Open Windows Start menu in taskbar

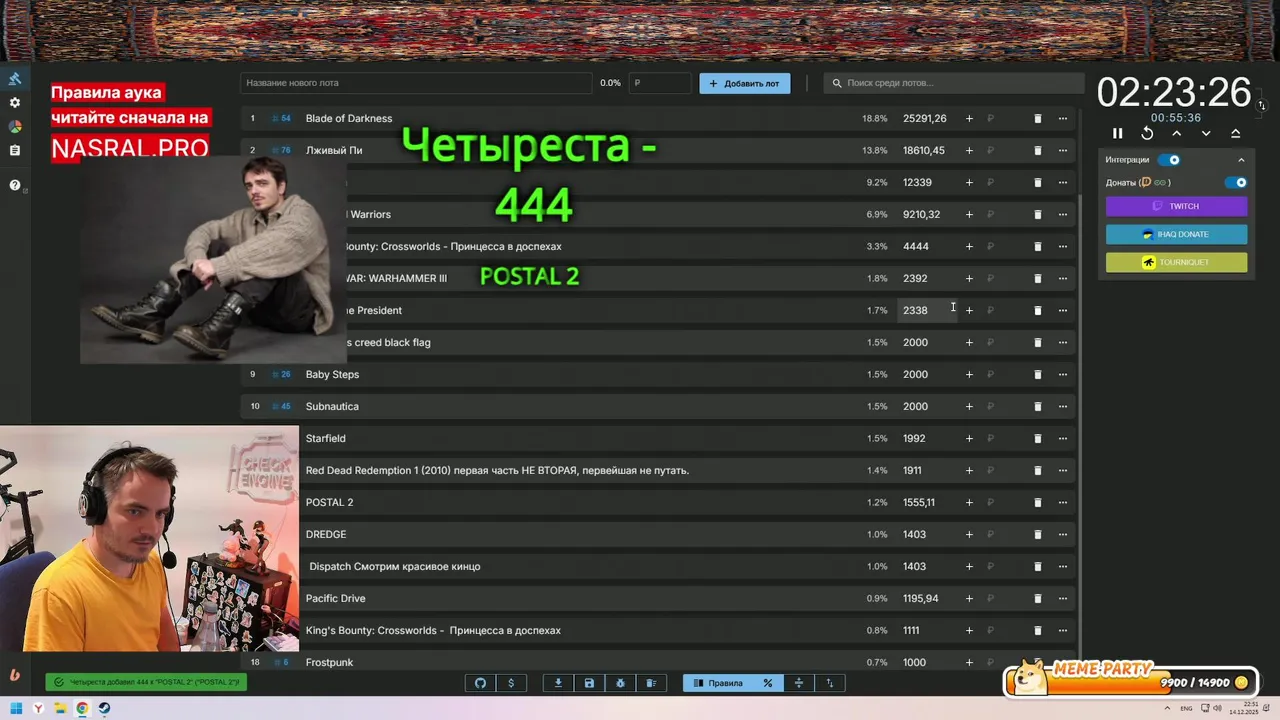(x=16, y=709)
